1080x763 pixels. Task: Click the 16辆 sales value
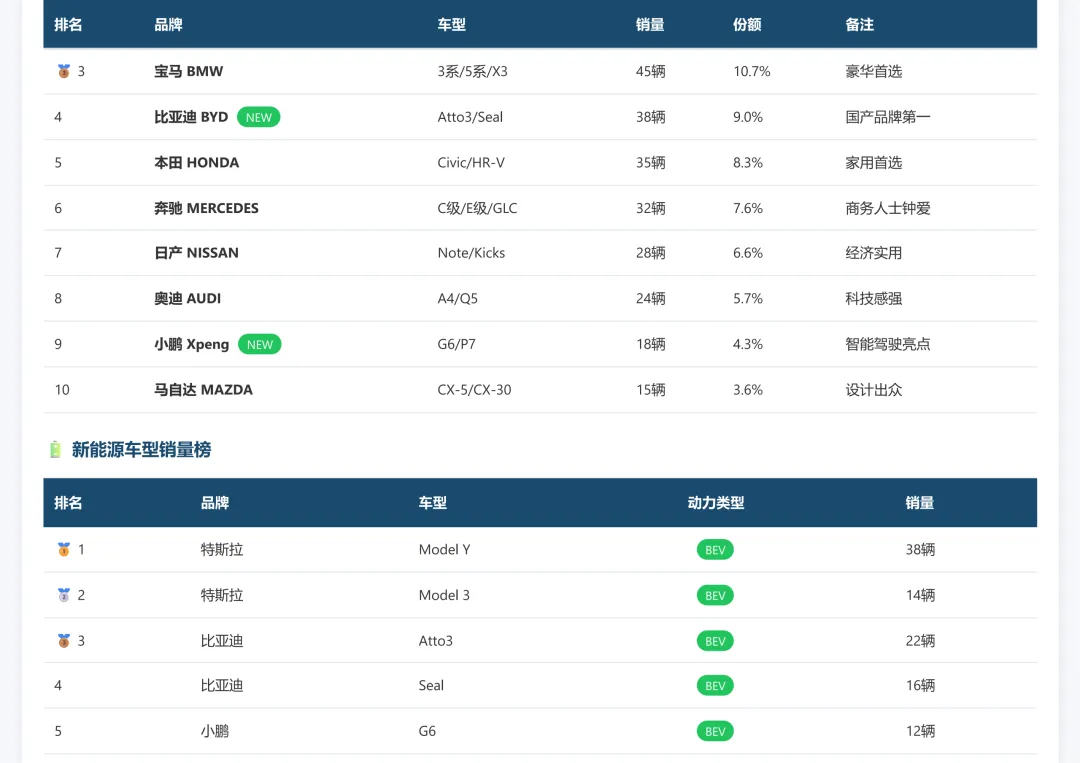click(x=920, y=686)
